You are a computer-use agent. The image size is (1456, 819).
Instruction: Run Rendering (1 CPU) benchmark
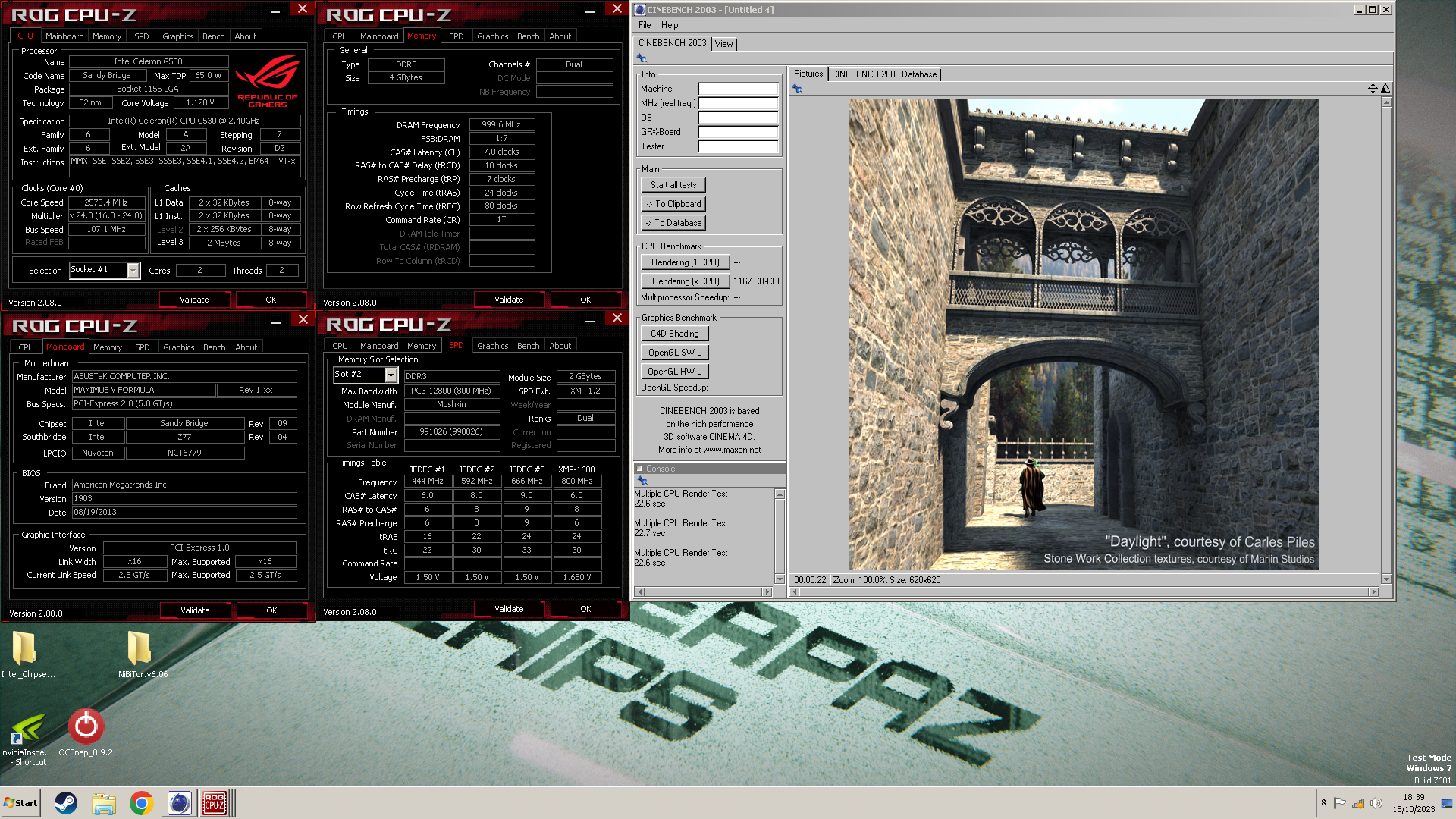point(685,262)
